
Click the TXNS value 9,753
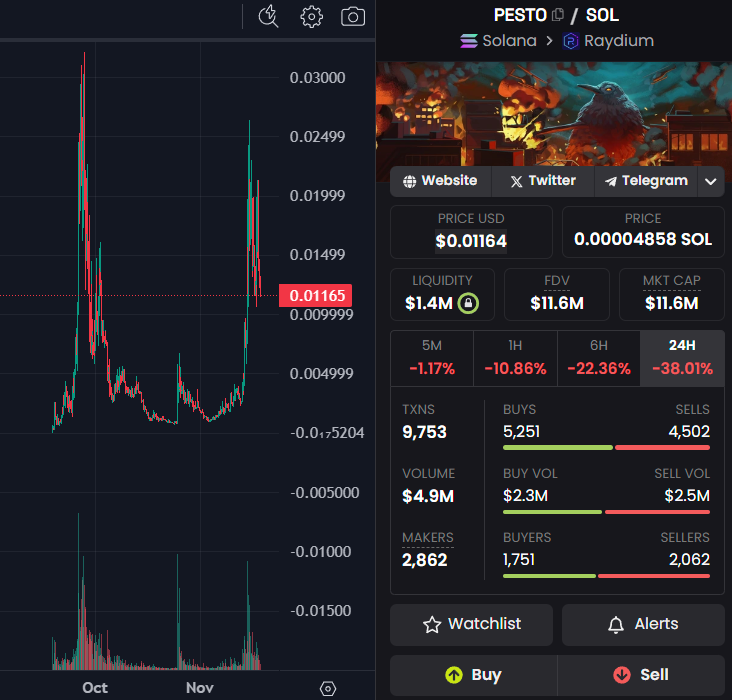(x=424, y=432)
